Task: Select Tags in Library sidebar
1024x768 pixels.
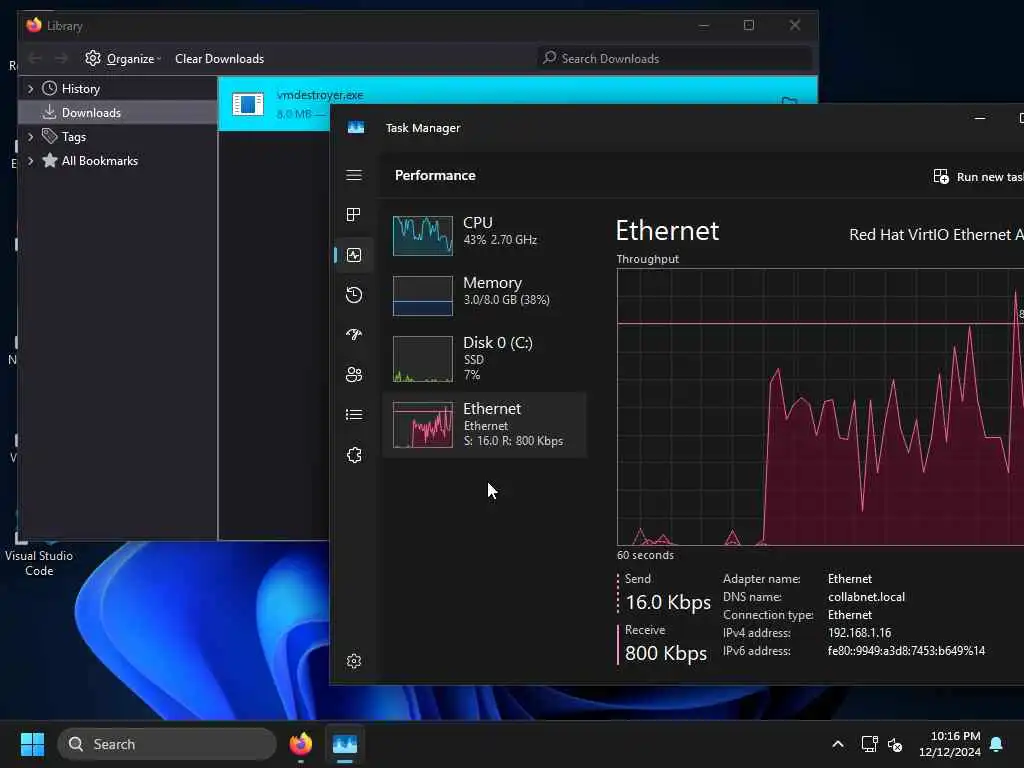Action: pyautogui.click(x=74, y=136)
